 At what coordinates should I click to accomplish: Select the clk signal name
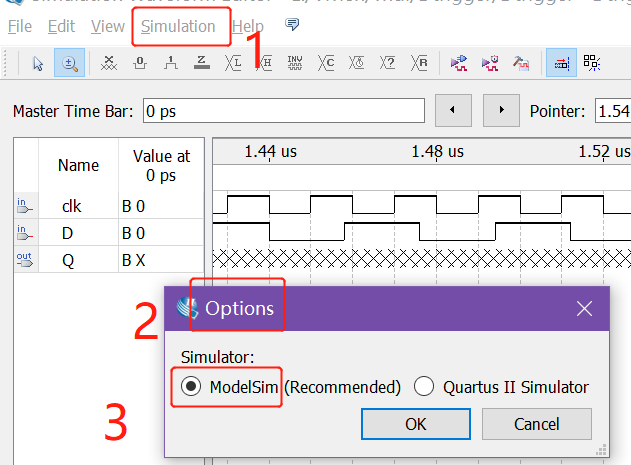pyautogui.click(x=72, y=206)
